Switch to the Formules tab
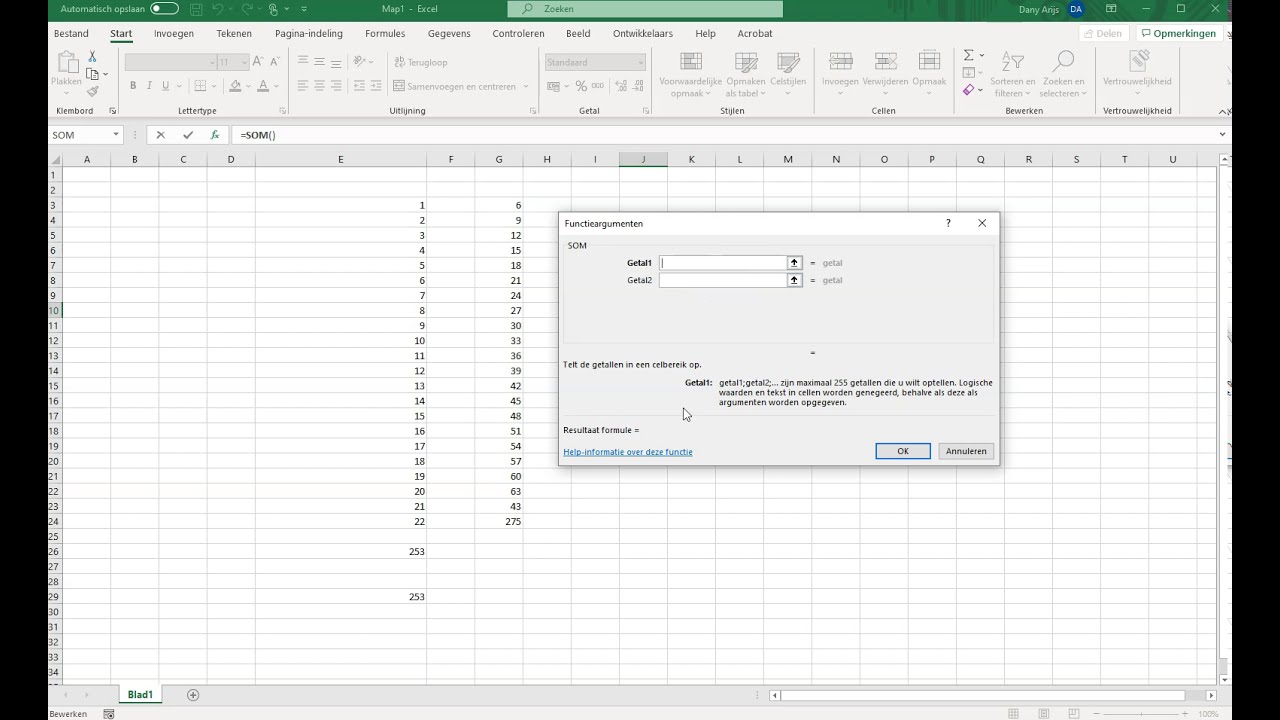 [x=385, y=33]
